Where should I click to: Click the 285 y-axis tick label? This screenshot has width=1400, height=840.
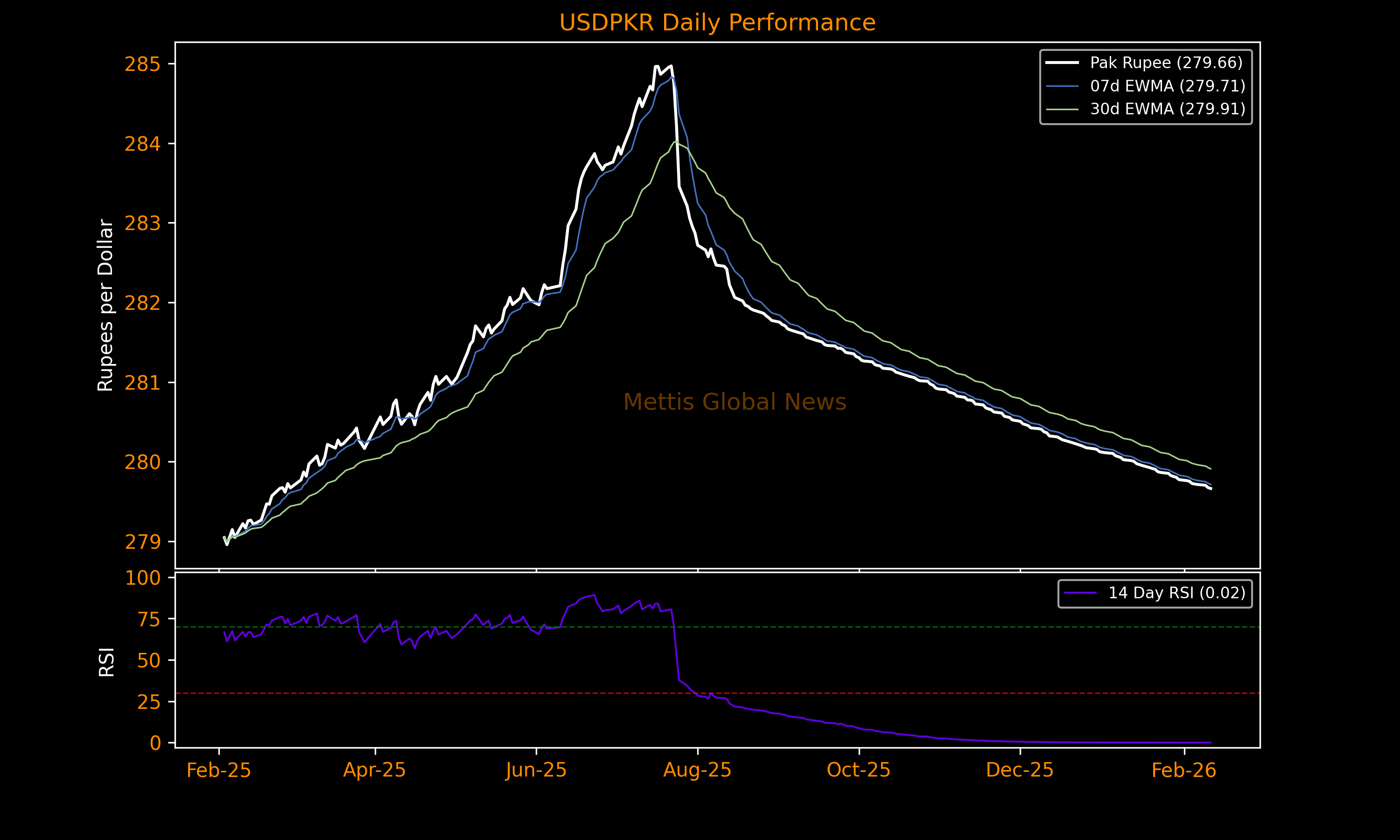pyautogui.click(x=143, y=64)
